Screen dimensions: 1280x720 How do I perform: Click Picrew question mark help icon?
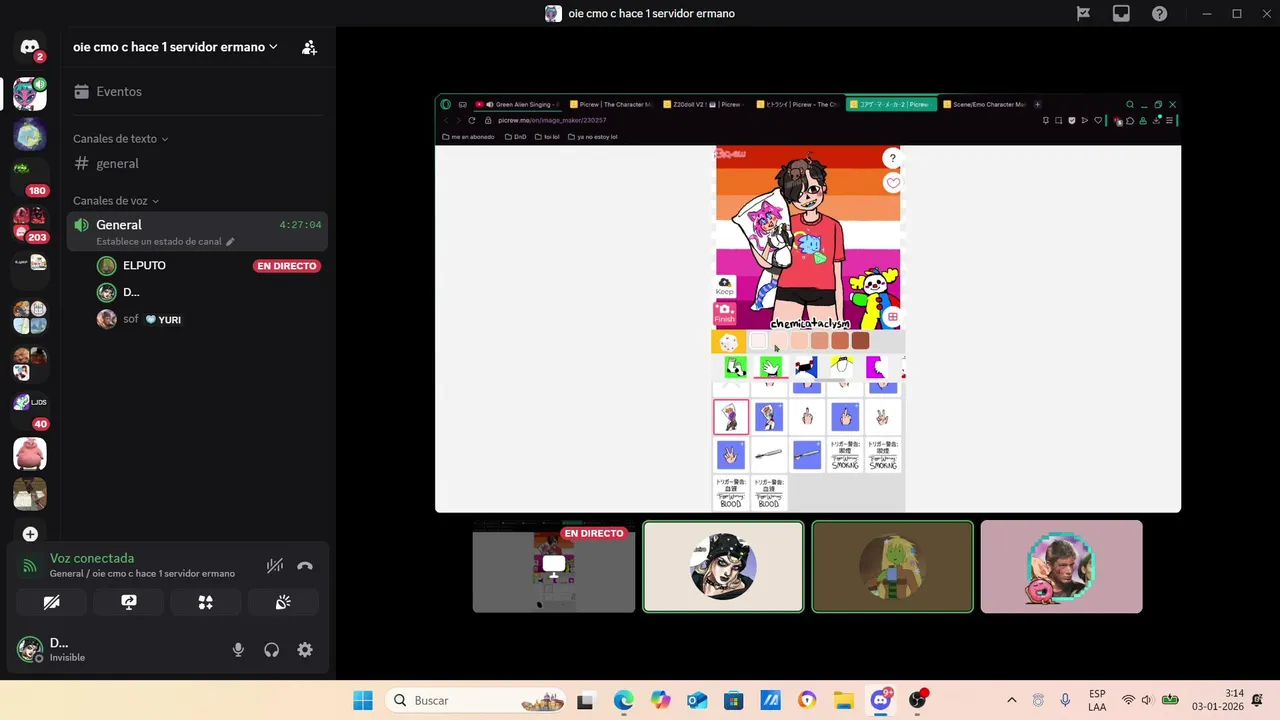892,158
